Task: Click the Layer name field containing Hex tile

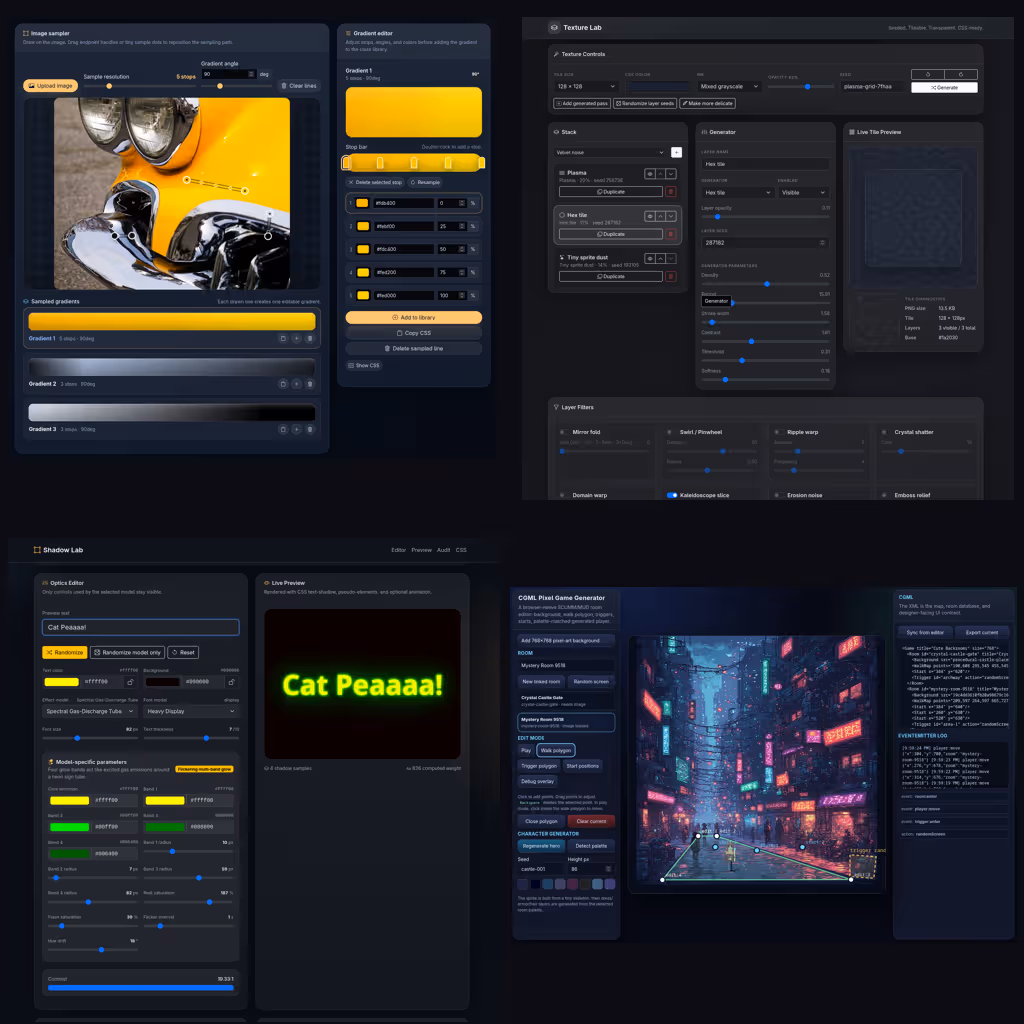Action: coord(765,164)
